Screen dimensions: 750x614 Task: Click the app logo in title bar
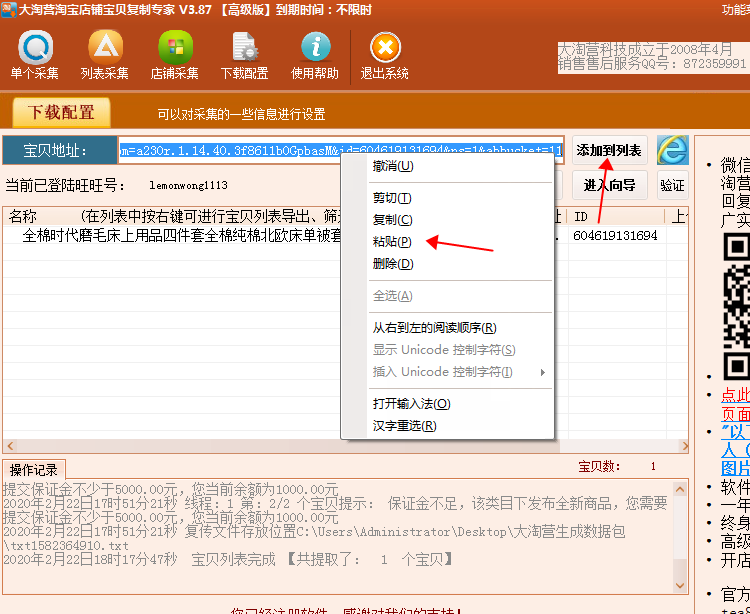[8, 10]
